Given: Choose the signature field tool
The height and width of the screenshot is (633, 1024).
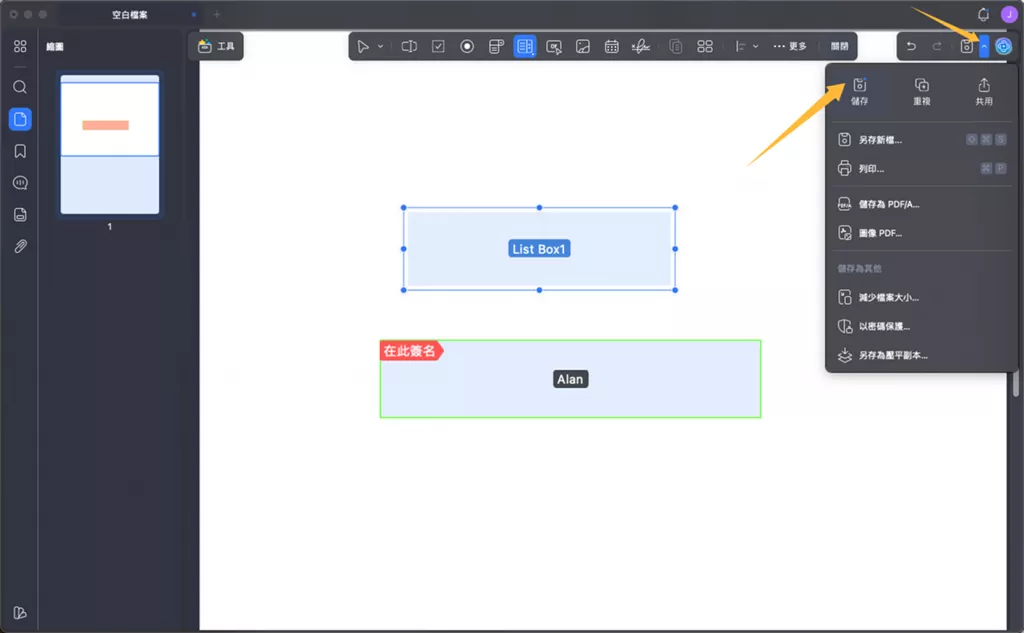Looking at the screenshot, I should (641, 46).
